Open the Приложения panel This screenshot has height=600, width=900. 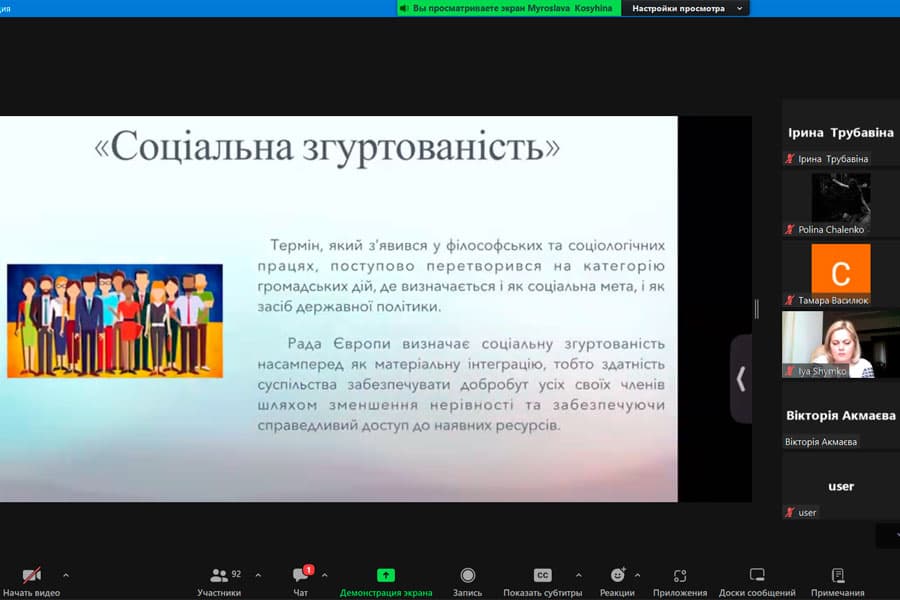pyautogui.click(x=679, y=575)
